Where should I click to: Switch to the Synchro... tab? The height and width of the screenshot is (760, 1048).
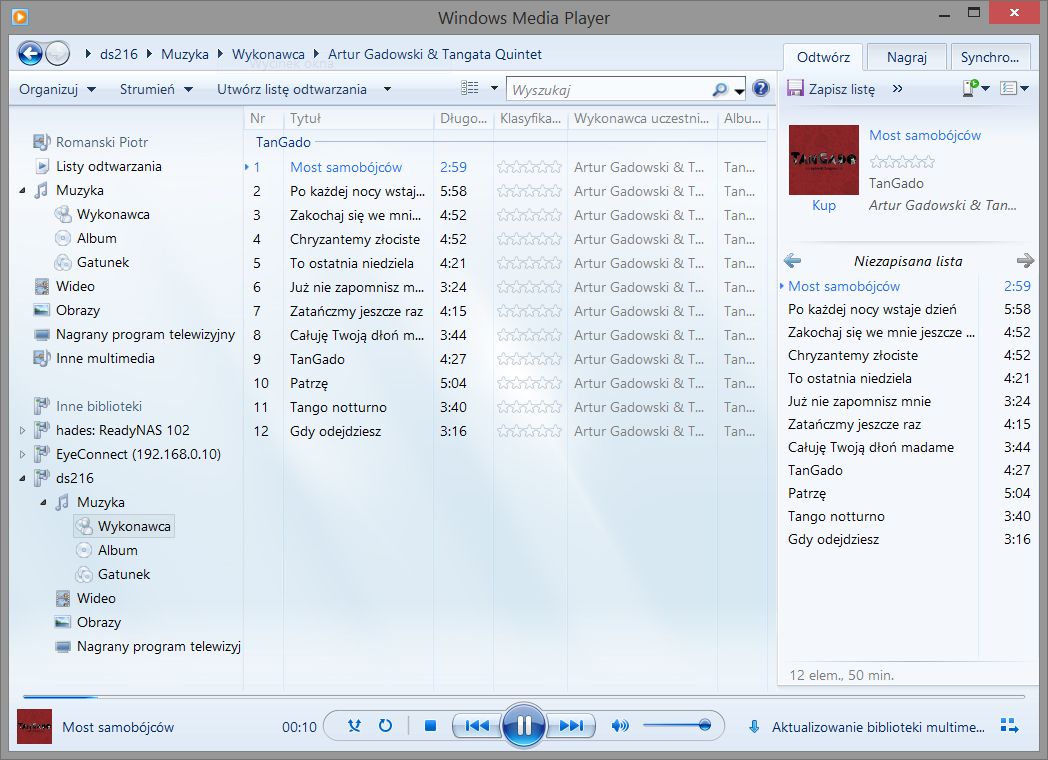click(990, 57)
